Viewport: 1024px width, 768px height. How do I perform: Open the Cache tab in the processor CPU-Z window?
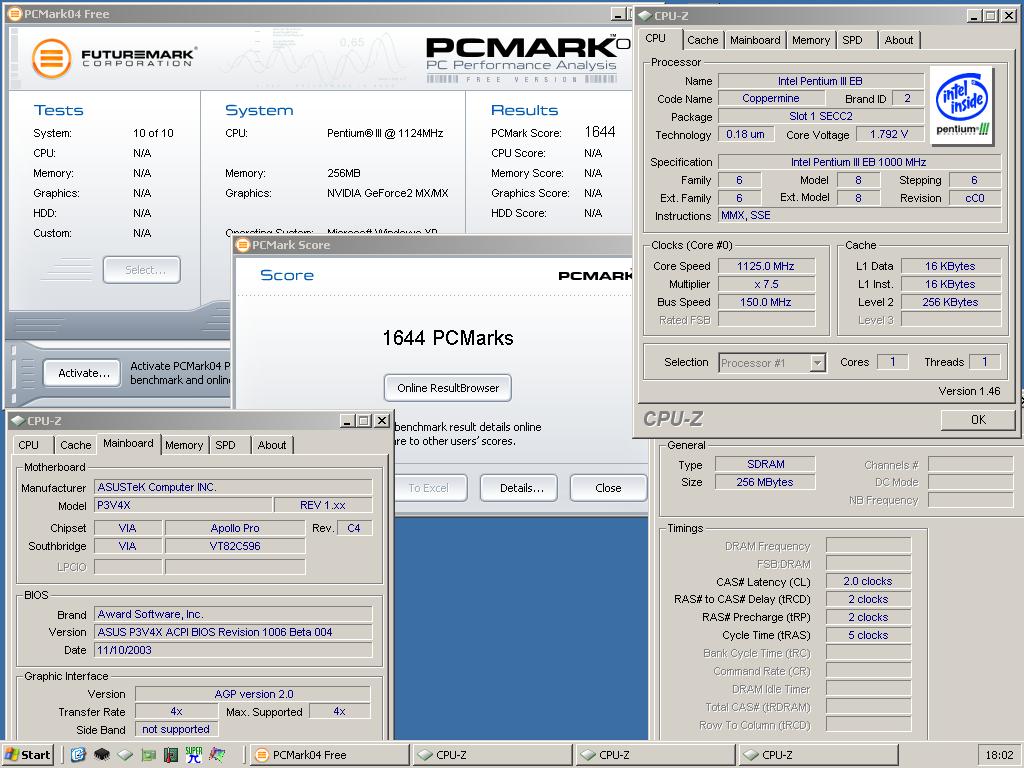pyautogui.click(x=703, y=40)
